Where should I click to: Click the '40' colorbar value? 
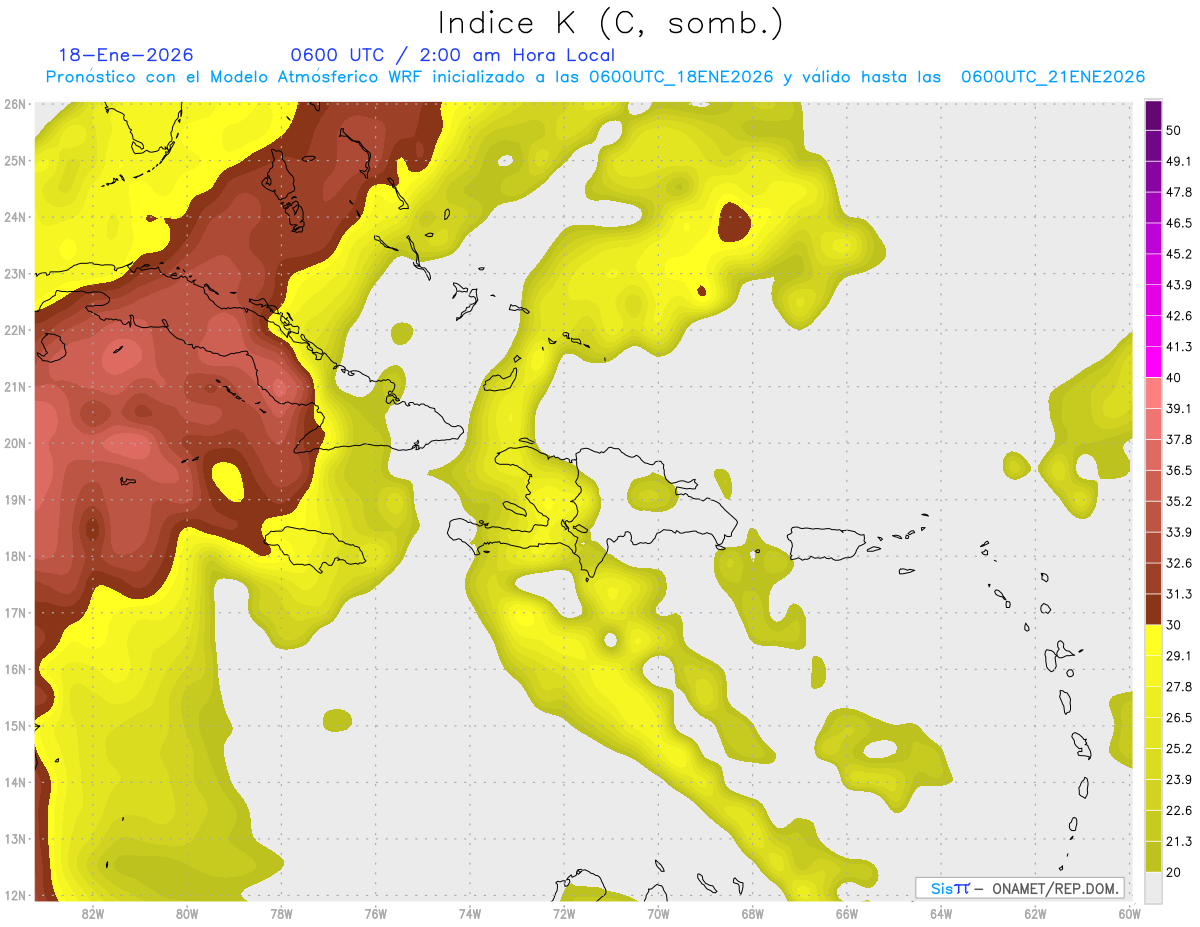(1175, 377)
